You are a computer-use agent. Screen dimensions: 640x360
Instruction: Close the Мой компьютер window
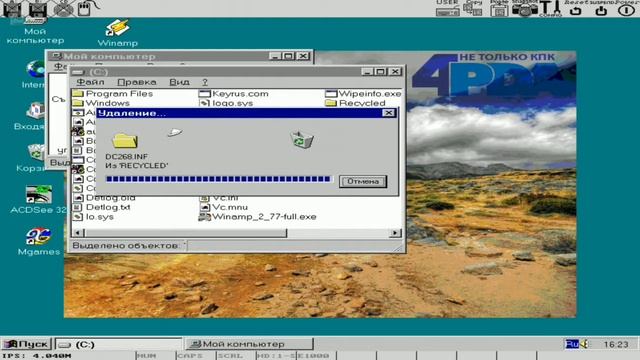pos(303,56)
